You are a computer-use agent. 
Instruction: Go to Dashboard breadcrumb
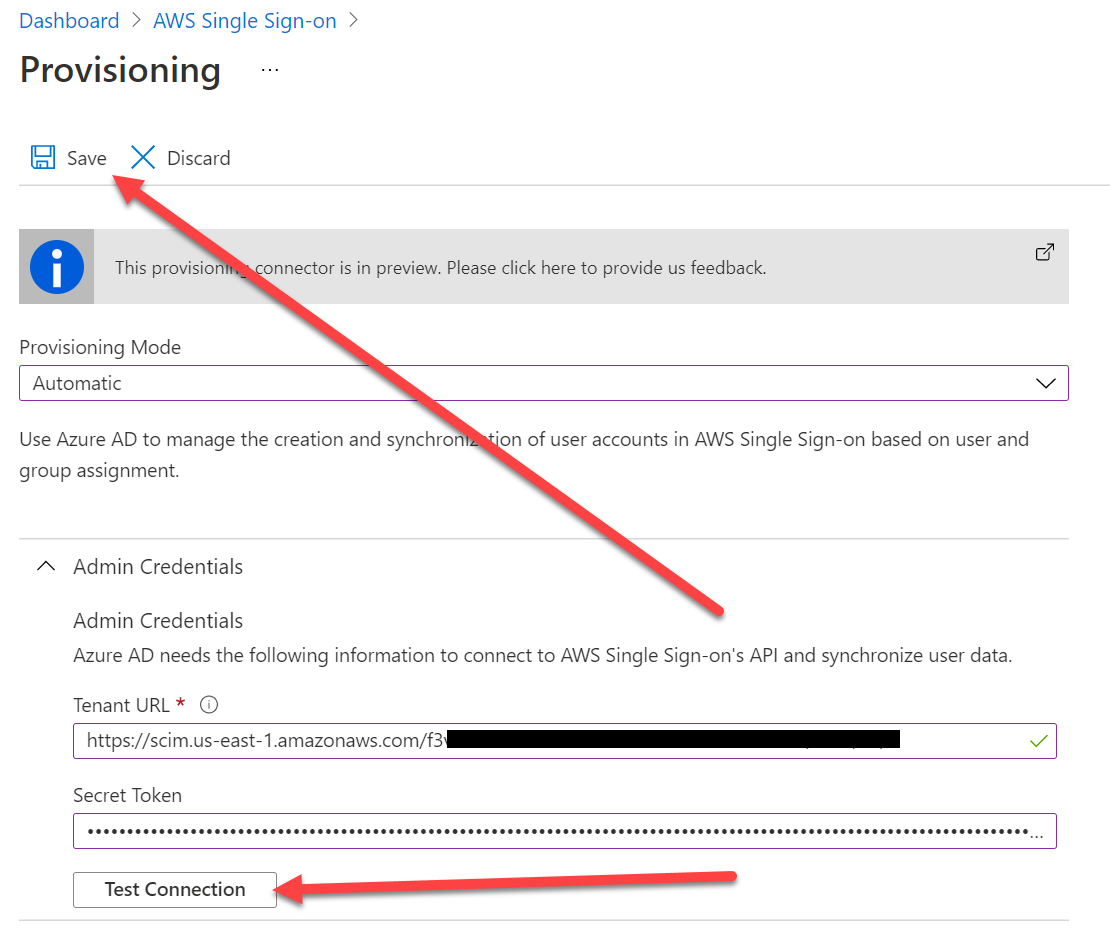69,21
